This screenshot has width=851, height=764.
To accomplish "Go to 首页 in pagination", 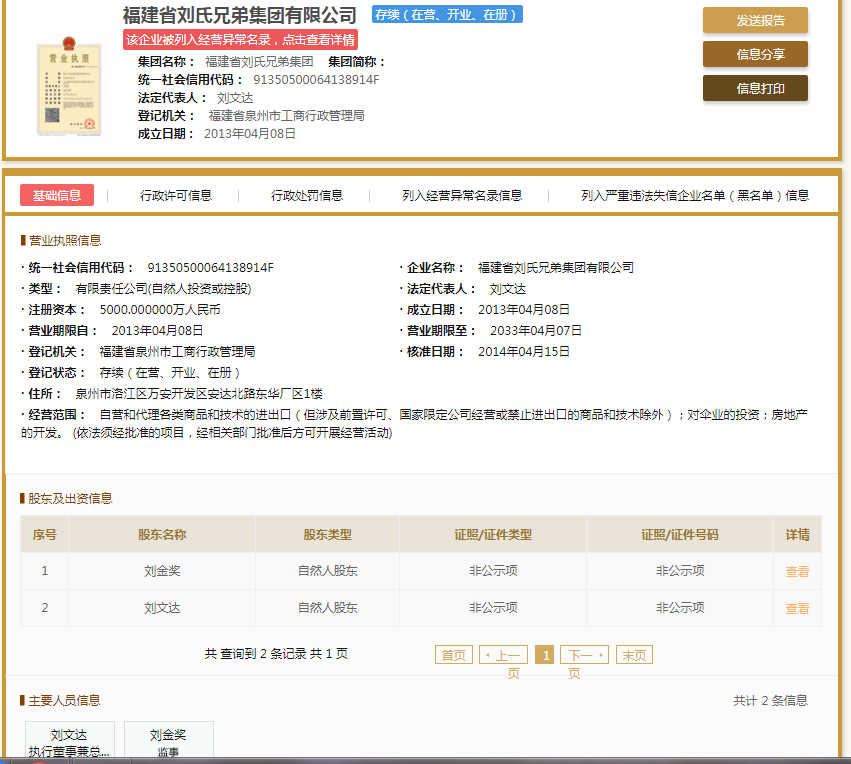I will 453,655.
